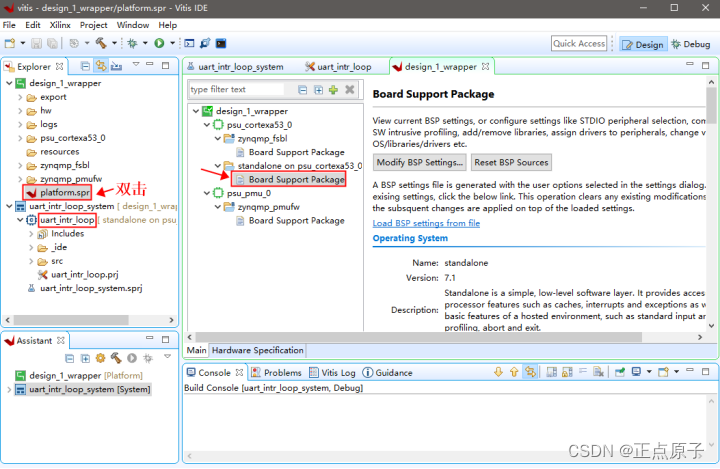This screenshot has height=469, width=720.
Task: Switch to the Problems tab
Action: coord(277,373)
